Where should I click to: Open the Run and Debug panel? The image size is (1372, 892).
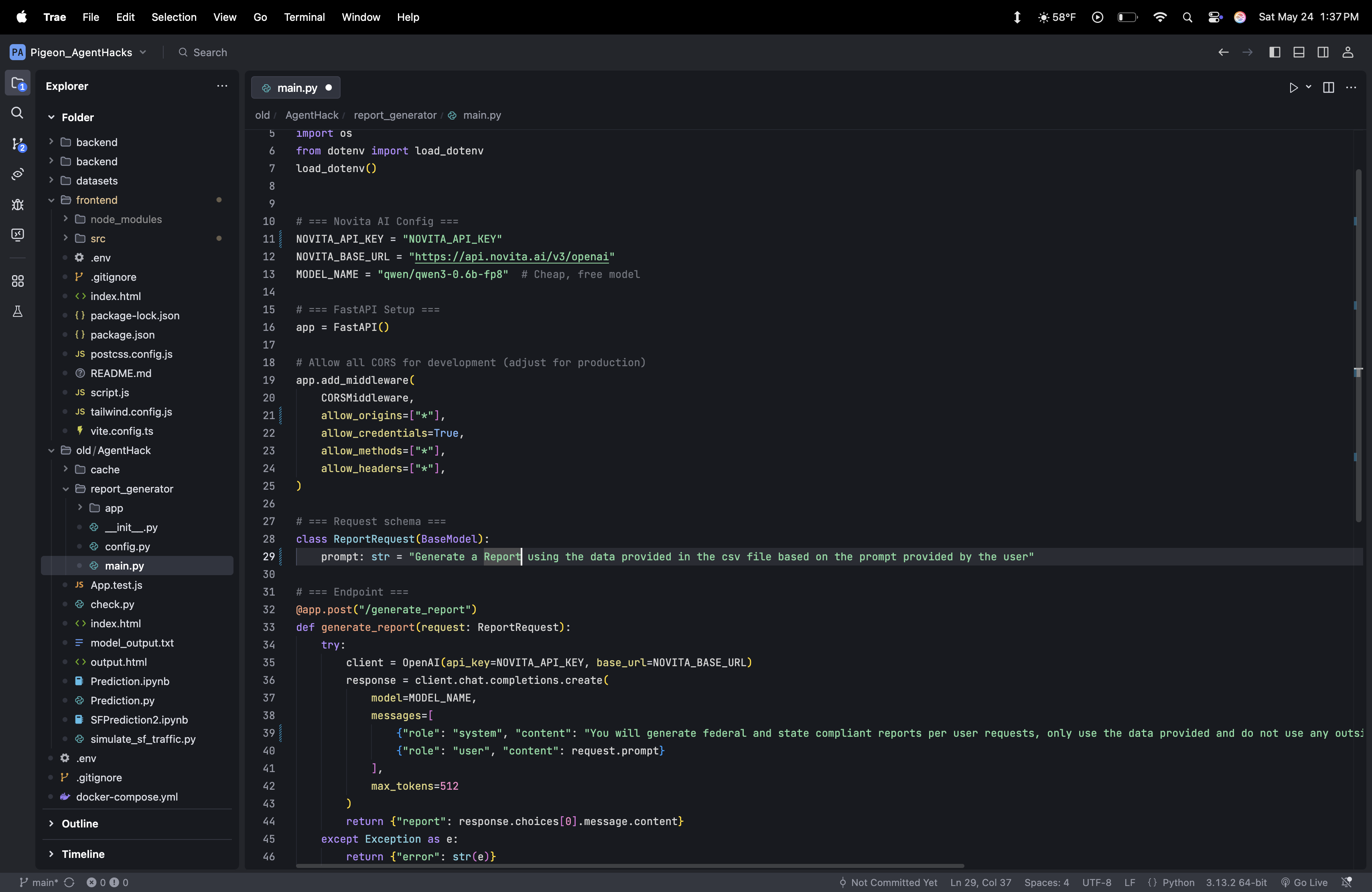(x=17, y=205)
